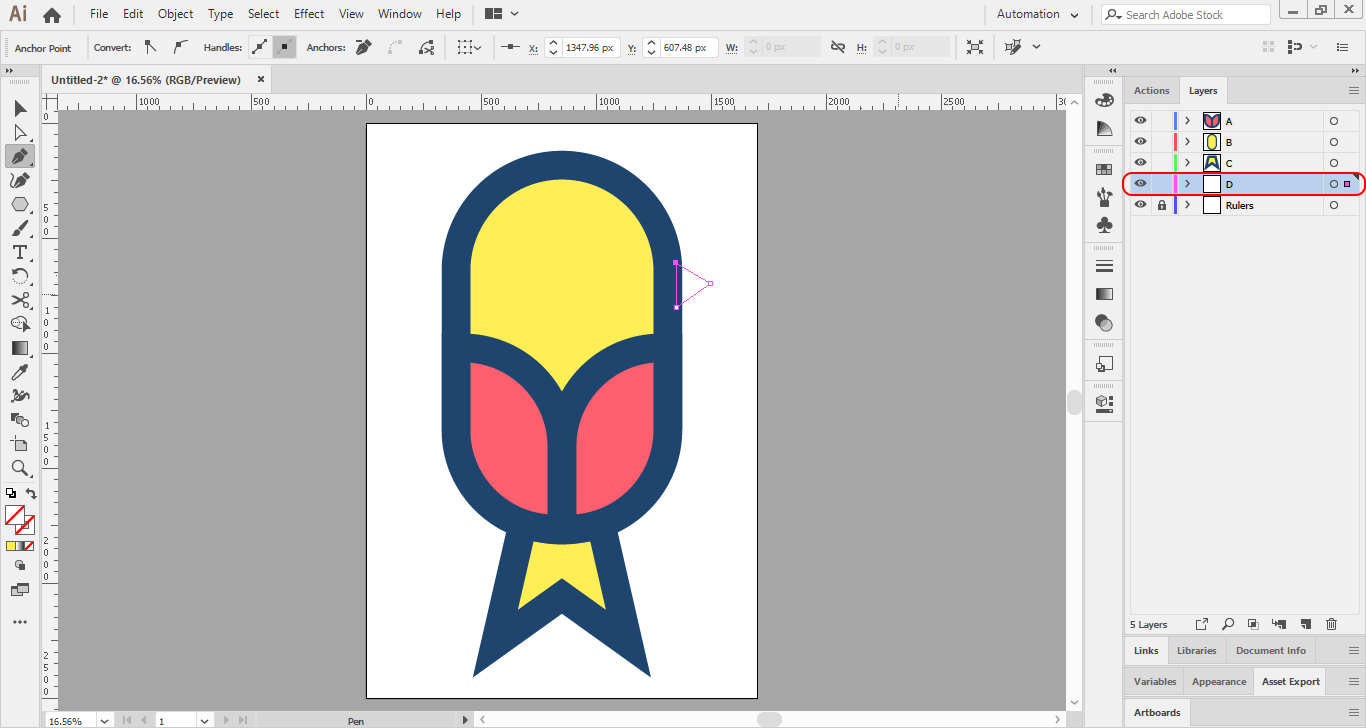This screenshot has width=1366, height=728.
Task: Toggle show handles for selected anchors
Action: point(260,47)
